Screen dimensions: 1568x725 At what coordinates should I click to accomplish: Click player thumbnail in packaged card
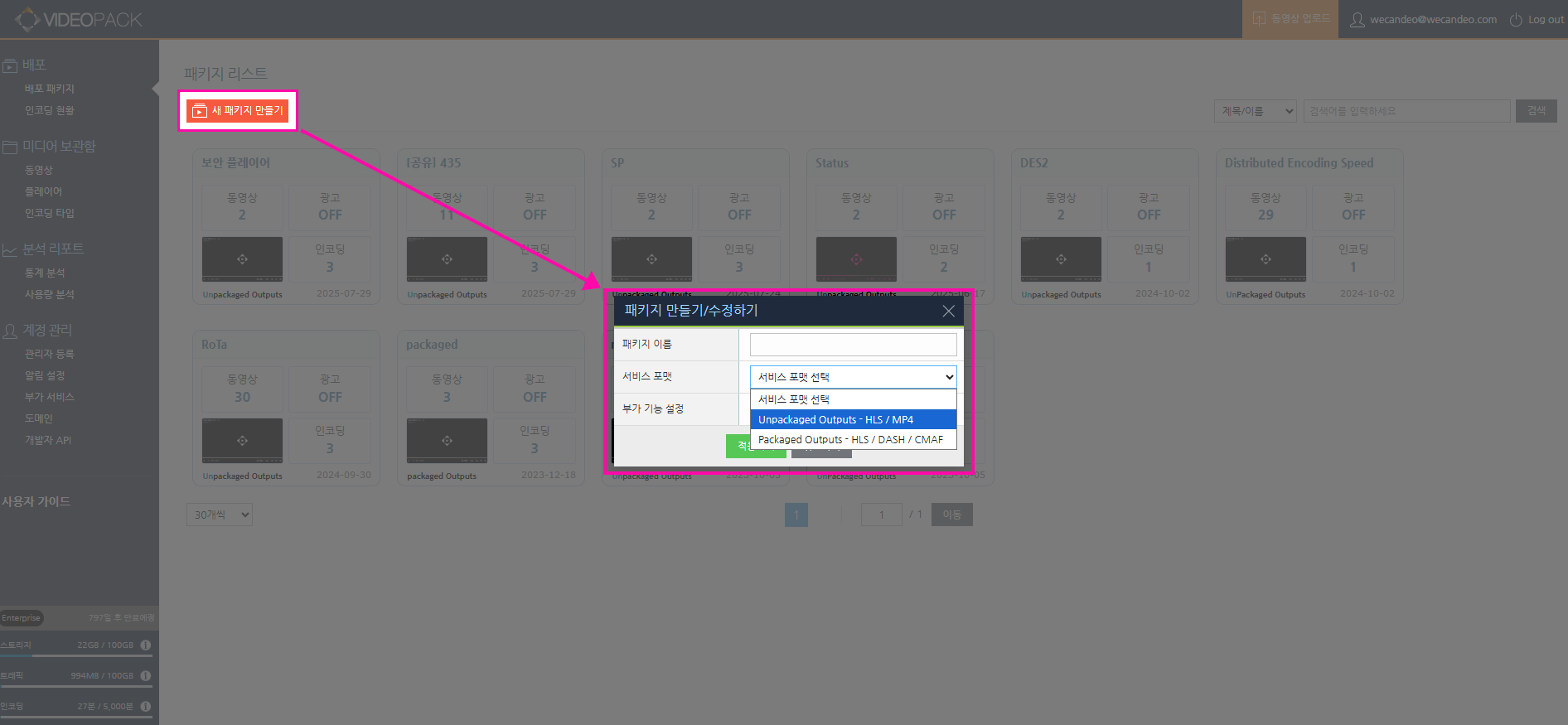(447, 441)
